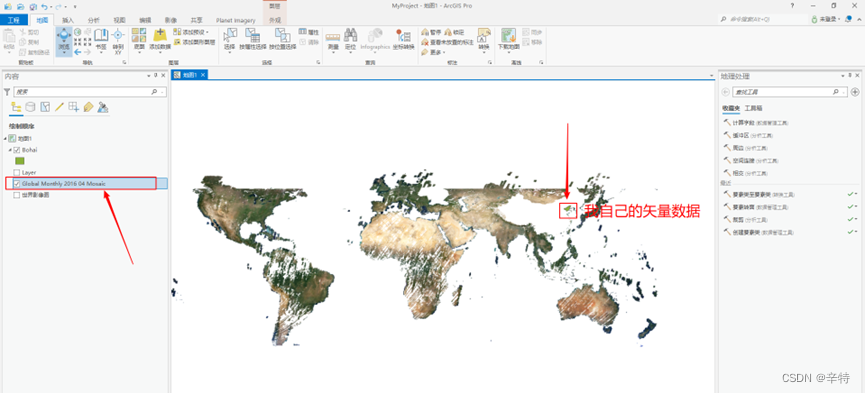Image resolution: width=865 pixels, height=393 pixels.
Task: Switch to the Analysis (分析) ribbon tab
Action: tap(93, 20)
